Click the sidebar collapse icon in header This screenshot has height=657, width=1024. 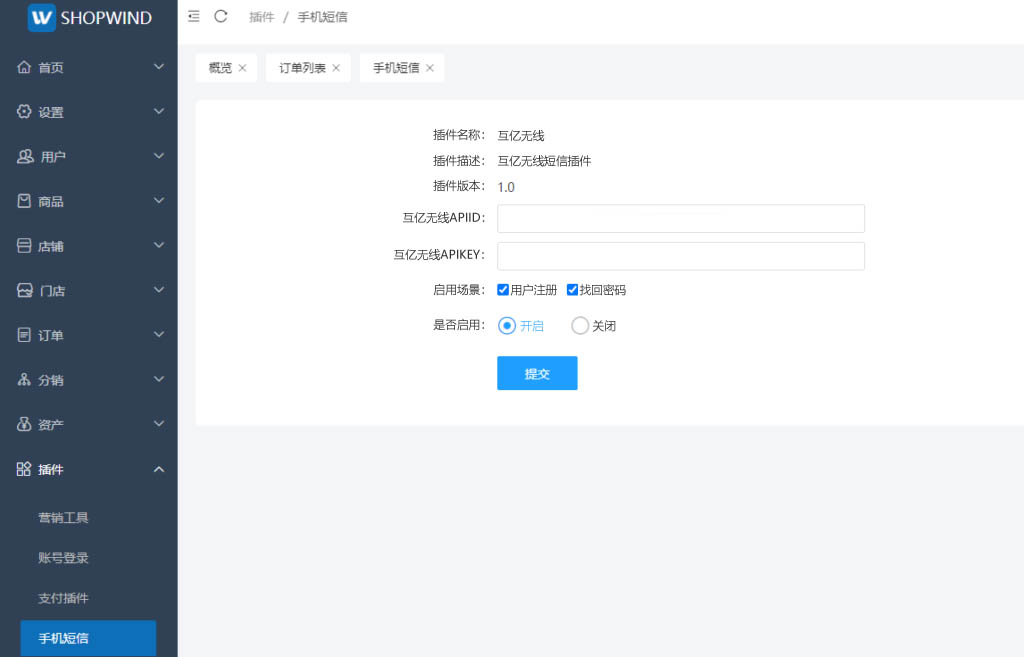194,16
